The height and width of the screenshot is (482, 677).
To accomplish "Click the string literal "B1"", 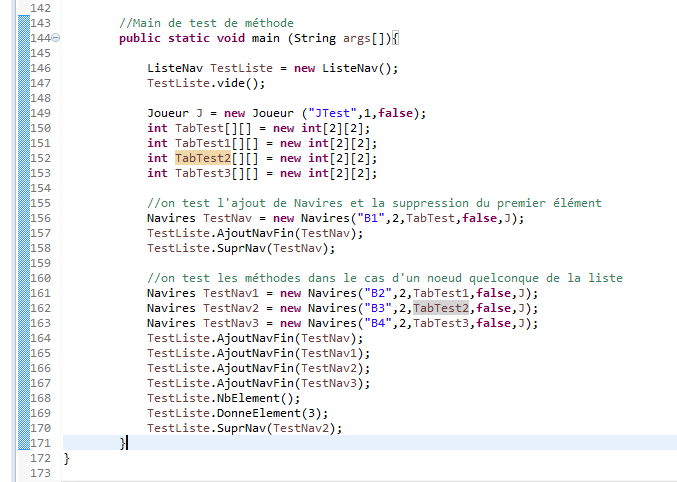I will (371, 218).
